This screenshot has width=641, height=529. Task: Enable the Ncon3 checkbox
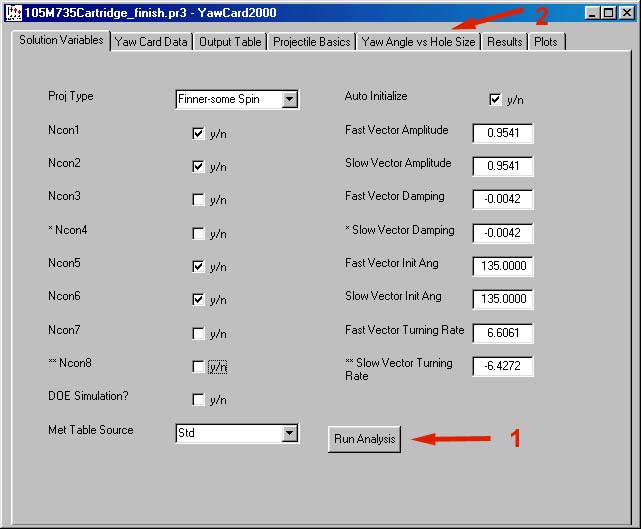tap(198, 200)
